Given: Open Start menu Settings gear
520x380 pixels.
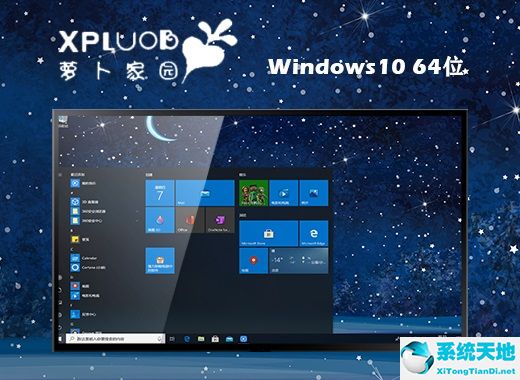Looking at the screenshot, I should coord(60,315).
